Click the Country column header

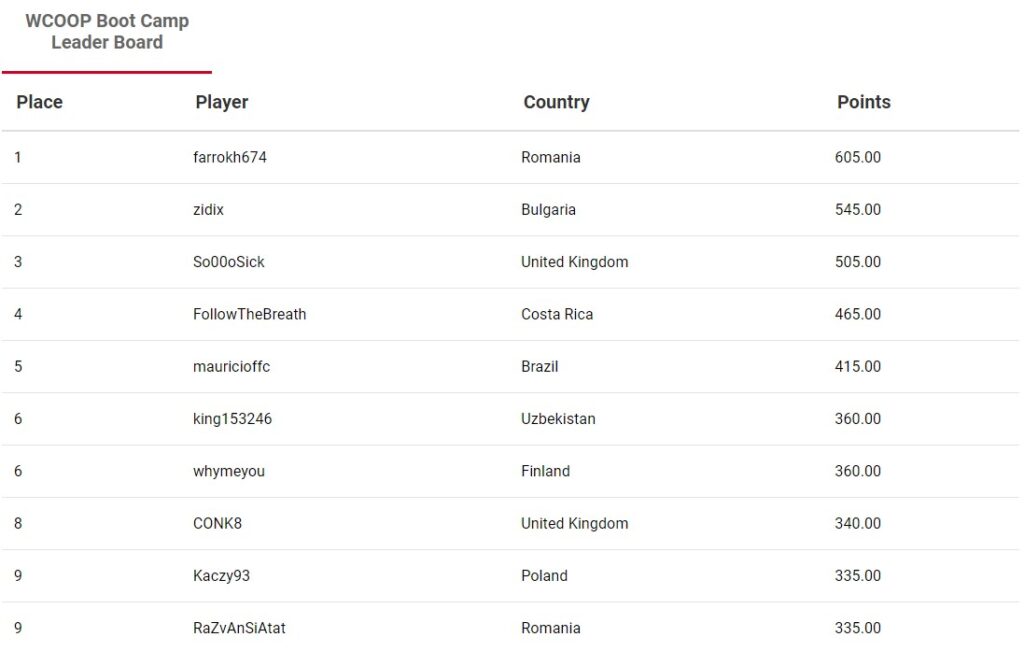tap(556, 102)
